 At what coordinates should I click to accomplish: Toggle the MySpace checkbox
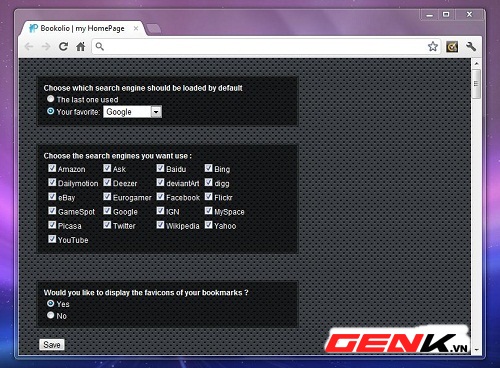click(x=209, y=211)
